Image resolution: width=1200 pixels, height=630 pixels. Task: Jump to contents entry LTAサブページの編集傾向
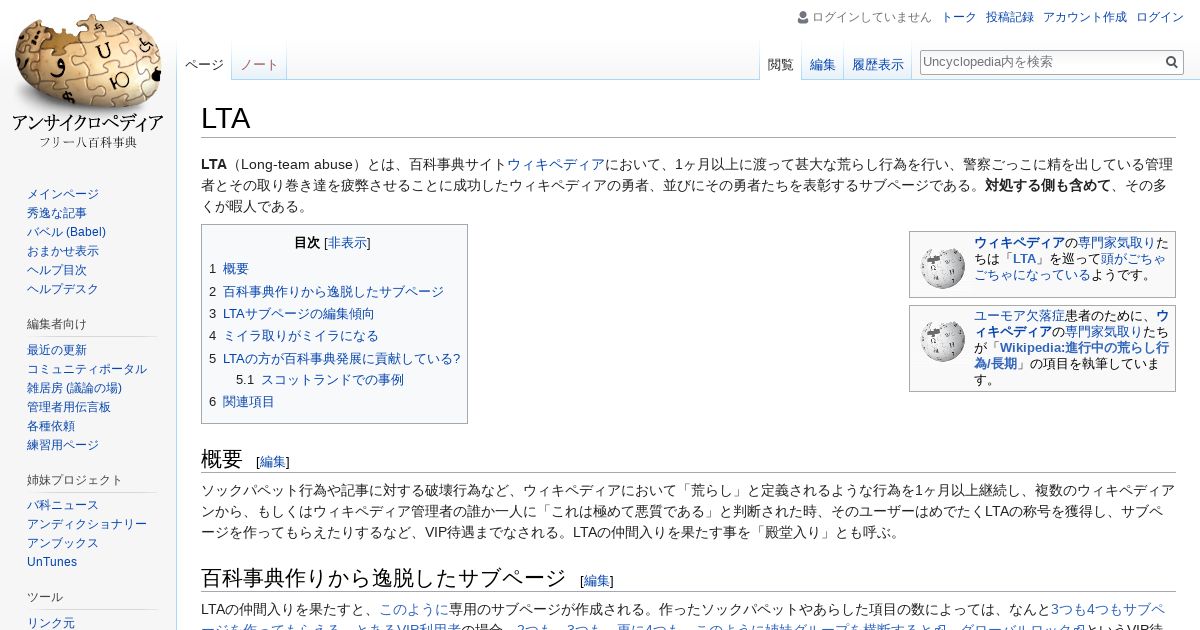pyautogui.click(x=292, y=314)
